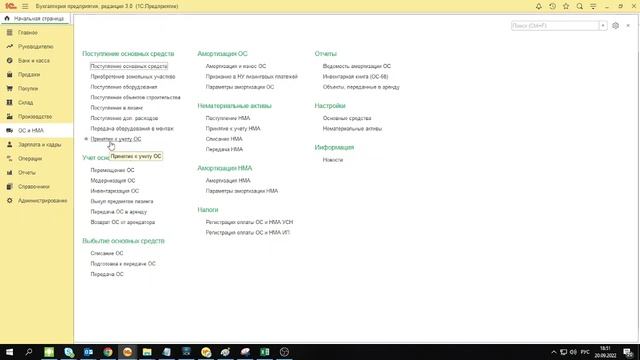Open Принятие к учету ОС link
This screenshot has height=360, width=640.
[116, 139]
